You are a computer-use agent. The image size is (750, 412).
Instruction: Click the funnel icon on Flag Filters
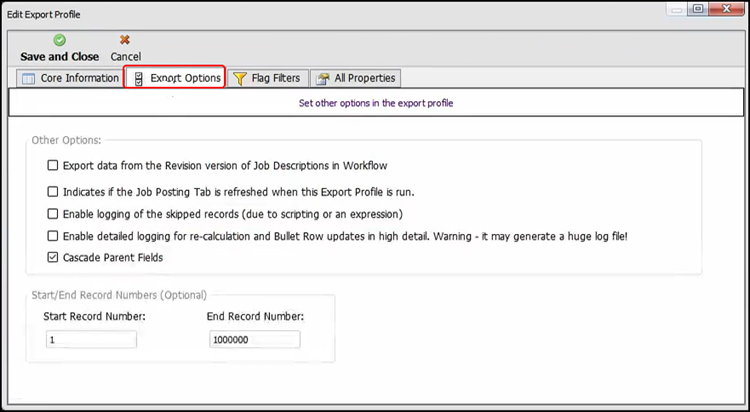click(x=240, y=78)
